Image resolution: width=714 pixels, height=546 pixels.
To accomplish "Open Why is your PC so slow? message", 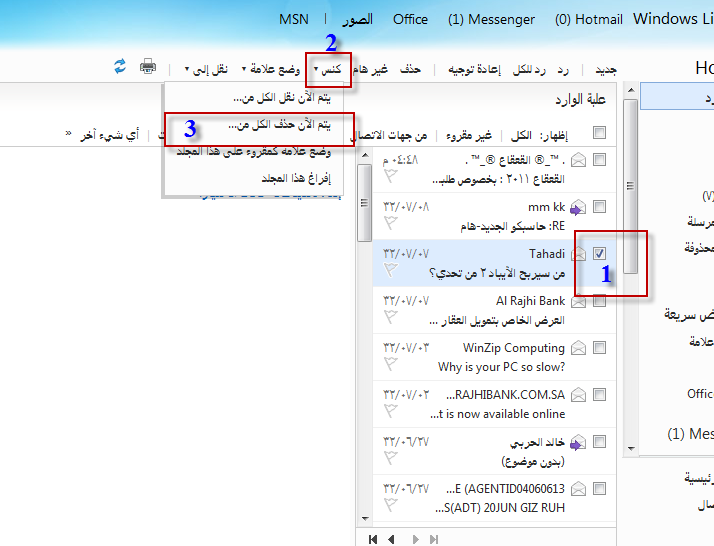I will point(501,367).
